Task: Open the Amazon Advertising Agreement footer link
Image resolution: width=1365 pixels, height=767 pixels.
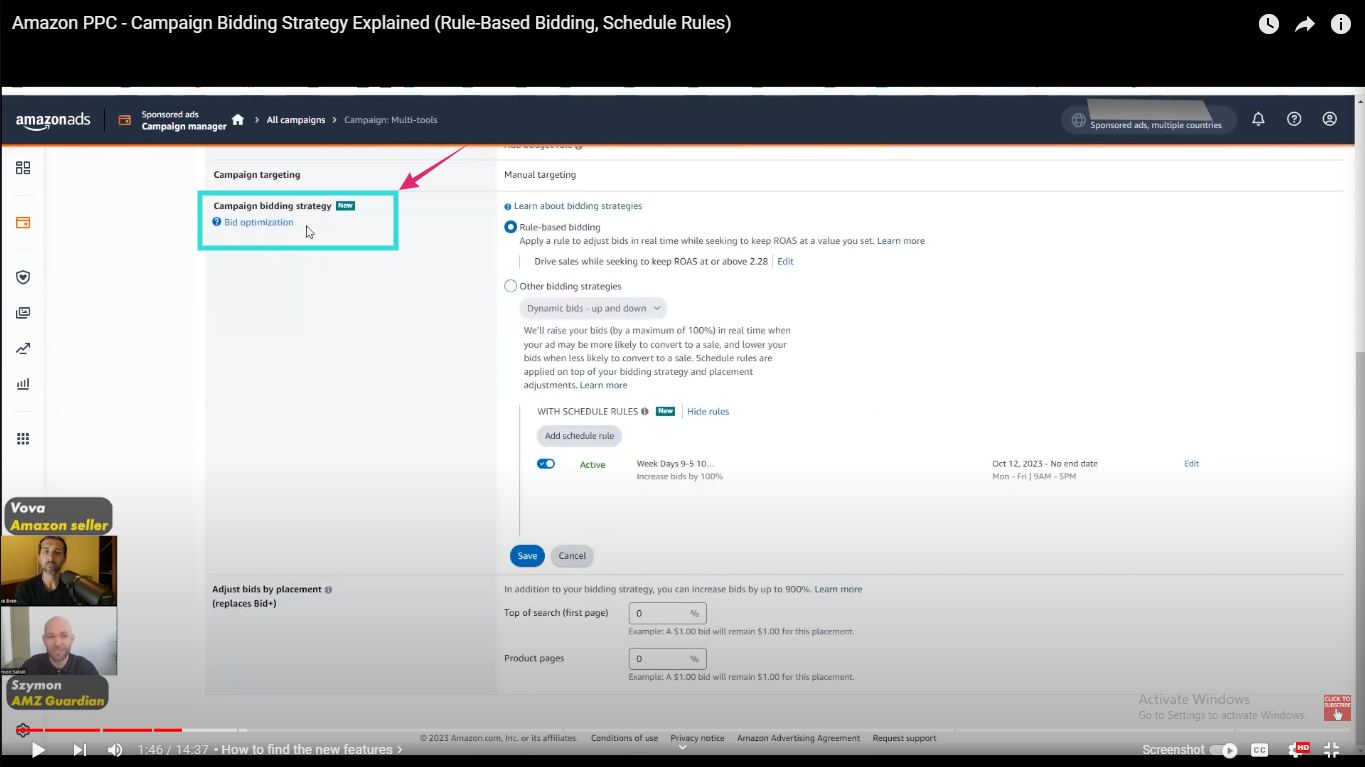Action: pos(798,738)
